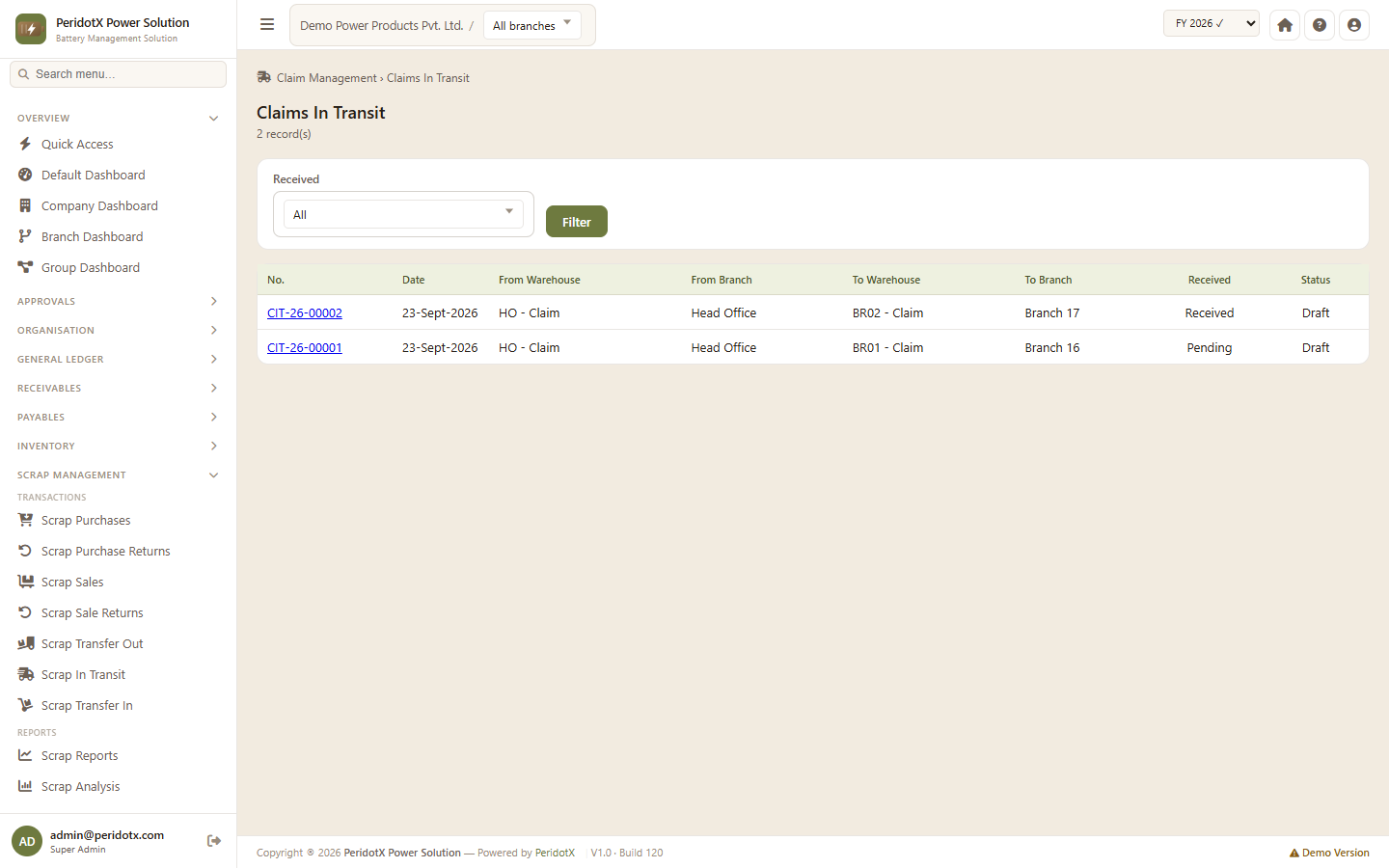The width and height of the screenshot is (1389, 868).
Task: Open the help question mark icon
Action: point(1320,25)
